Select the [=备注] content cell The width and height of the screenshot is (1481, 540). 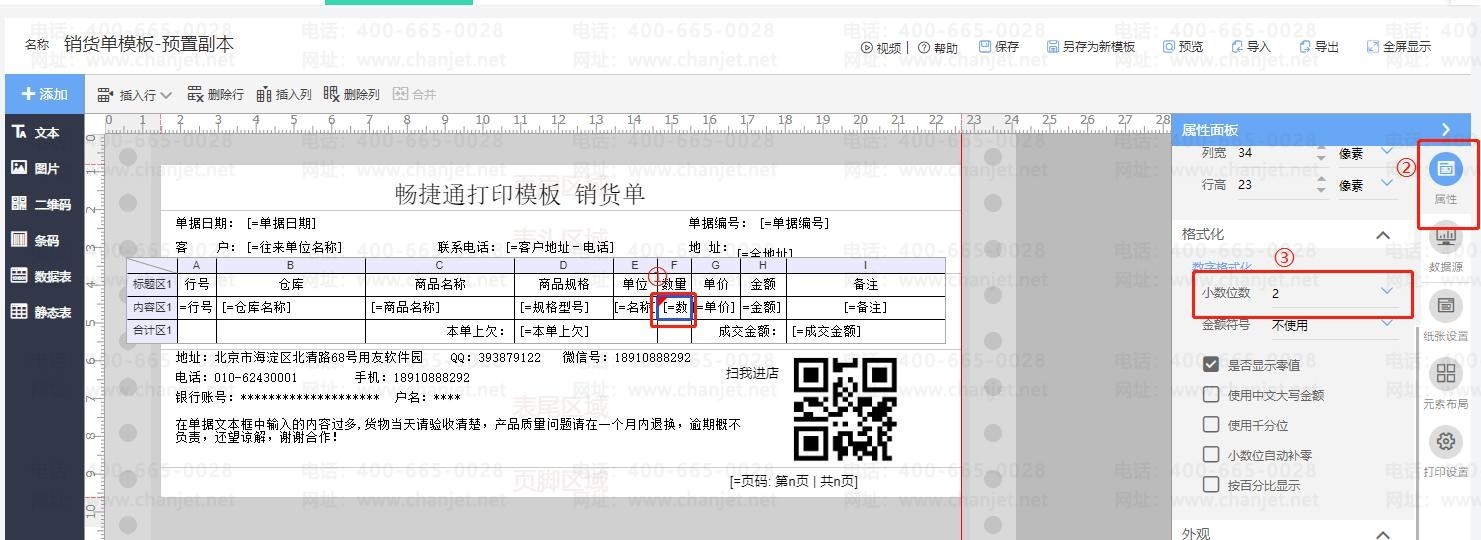point(865,307)
